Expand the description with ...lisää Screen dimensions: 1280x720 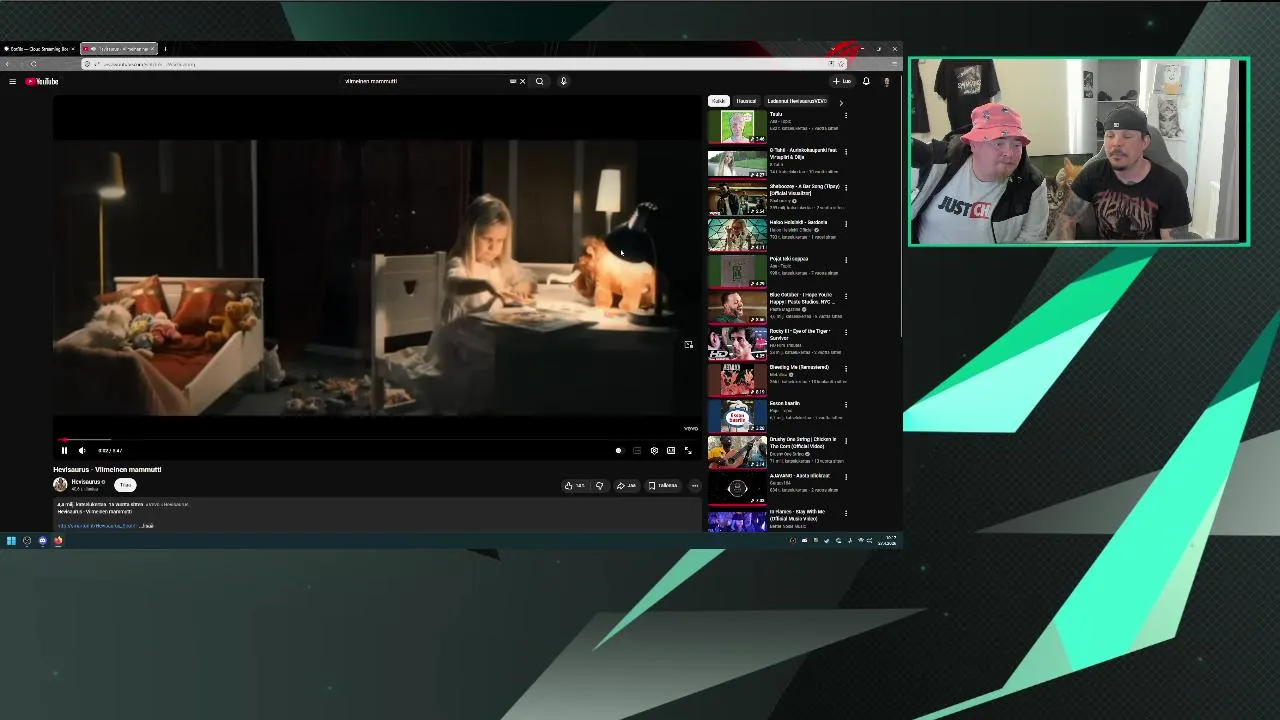(x=148, y=526)
